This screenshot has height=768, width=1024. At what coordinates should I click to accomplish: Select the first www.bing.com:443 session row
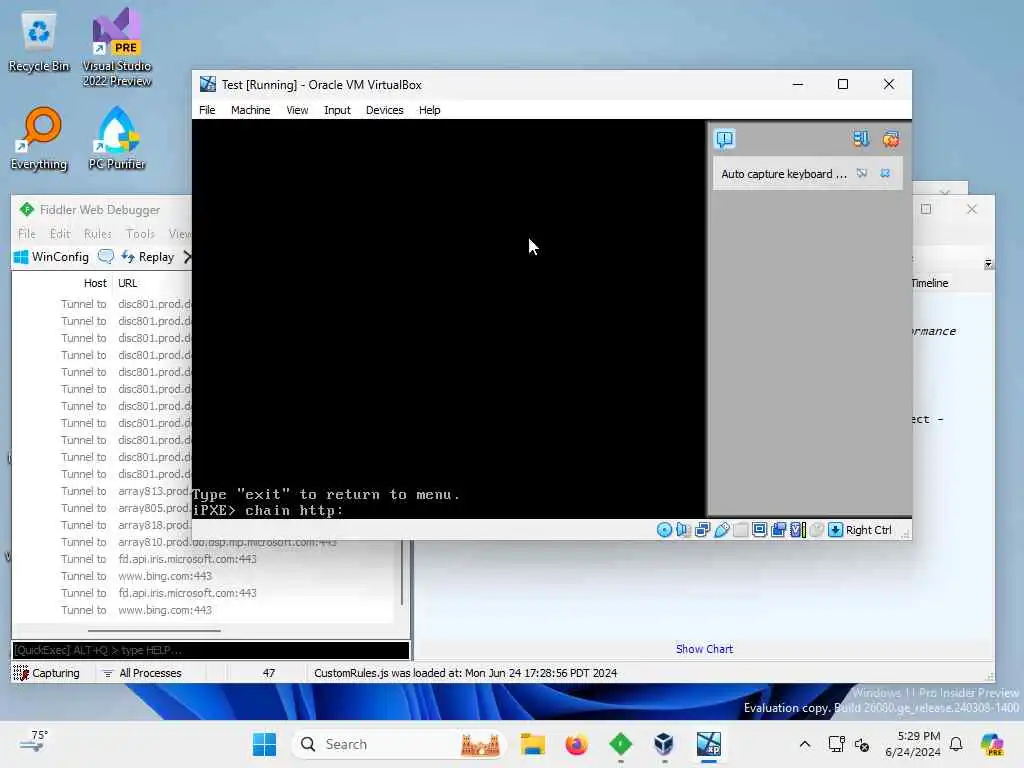[x=202, y=576]
